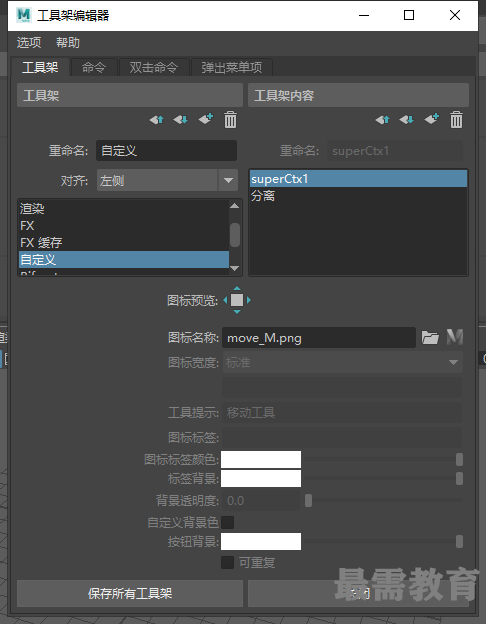Image resolution: width=486 pixels, height=624 pixels.
Task: Minimize the 工具架编辑器 window
Action: click(x=364, y=16)
